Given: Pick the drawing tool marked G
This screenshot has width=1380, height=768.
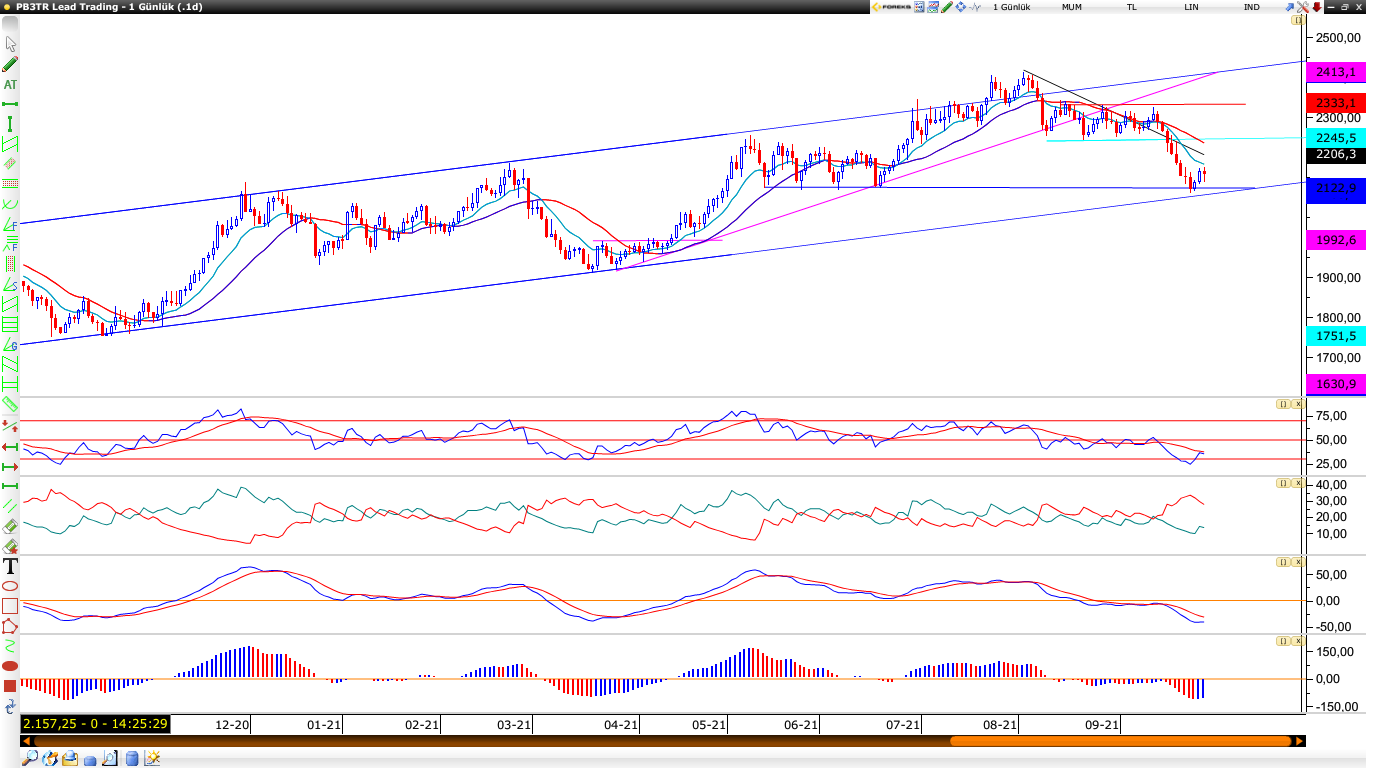Looking at the screenshot, I should click(x=11, y=345).
